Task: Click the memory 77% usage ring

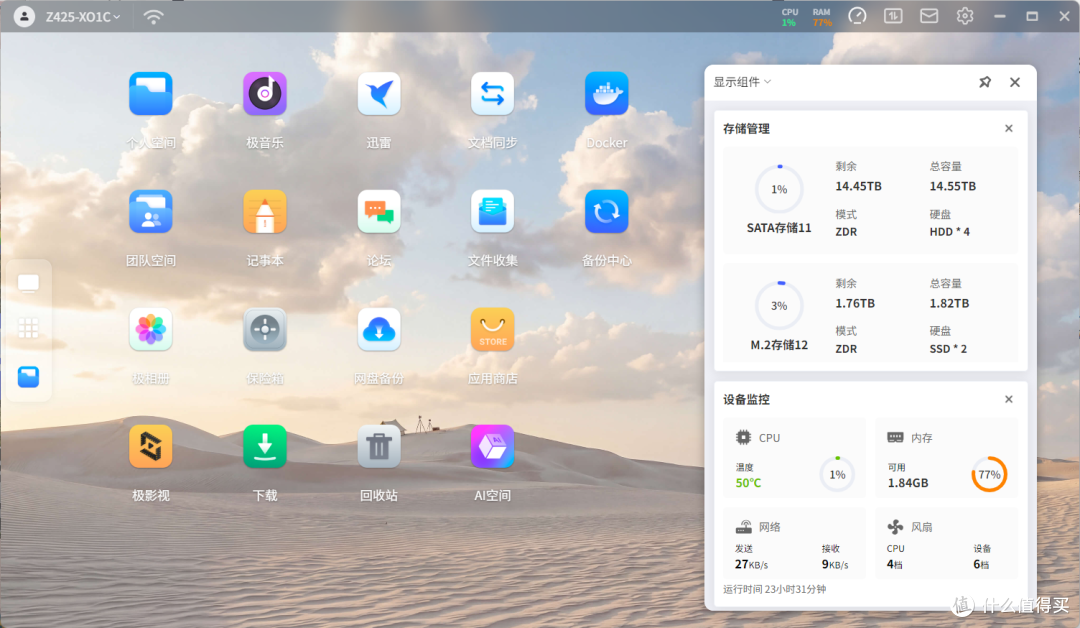Action: tap(989, 474)
